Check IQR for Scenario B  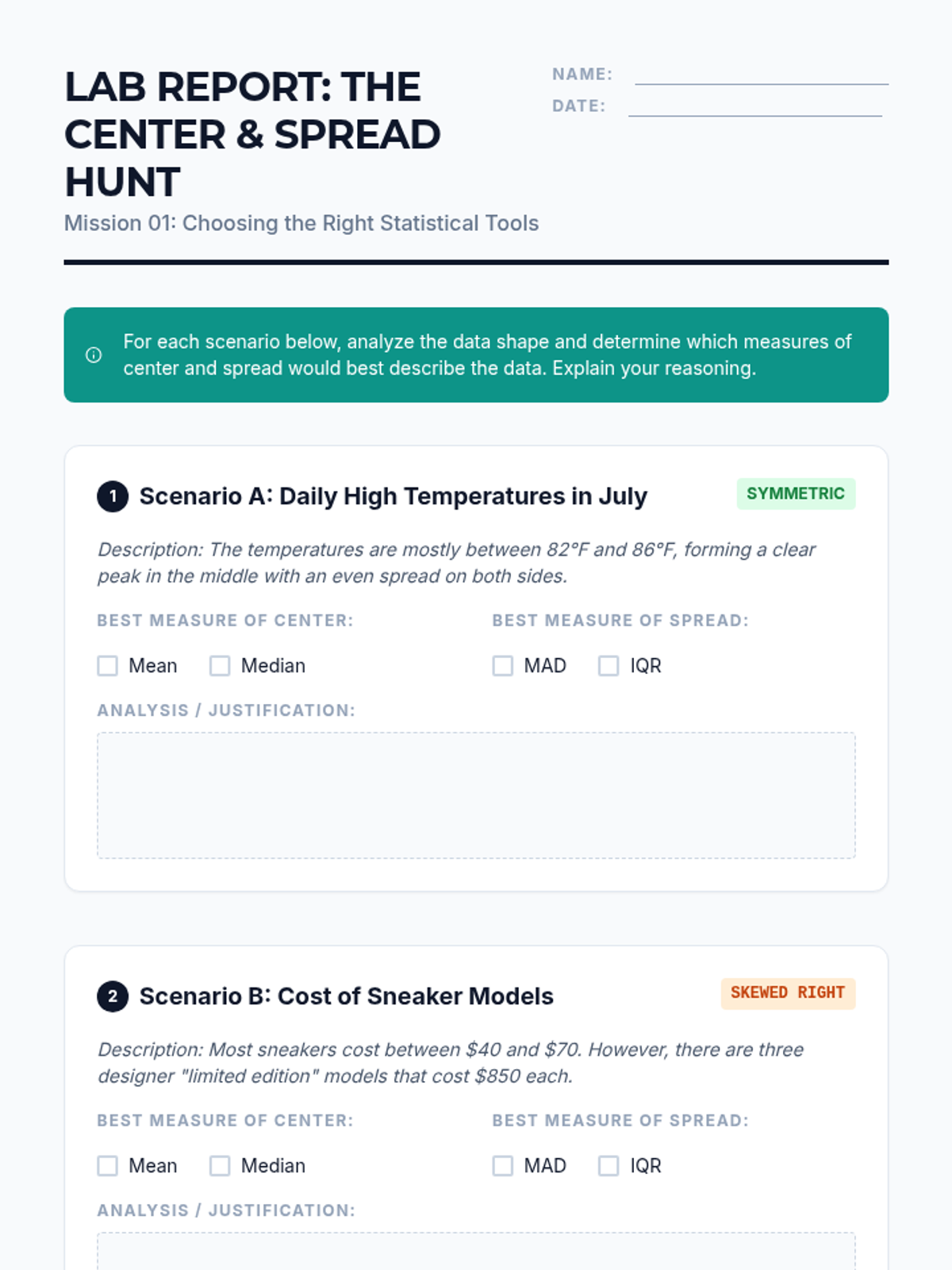[x=608, y=1166]
